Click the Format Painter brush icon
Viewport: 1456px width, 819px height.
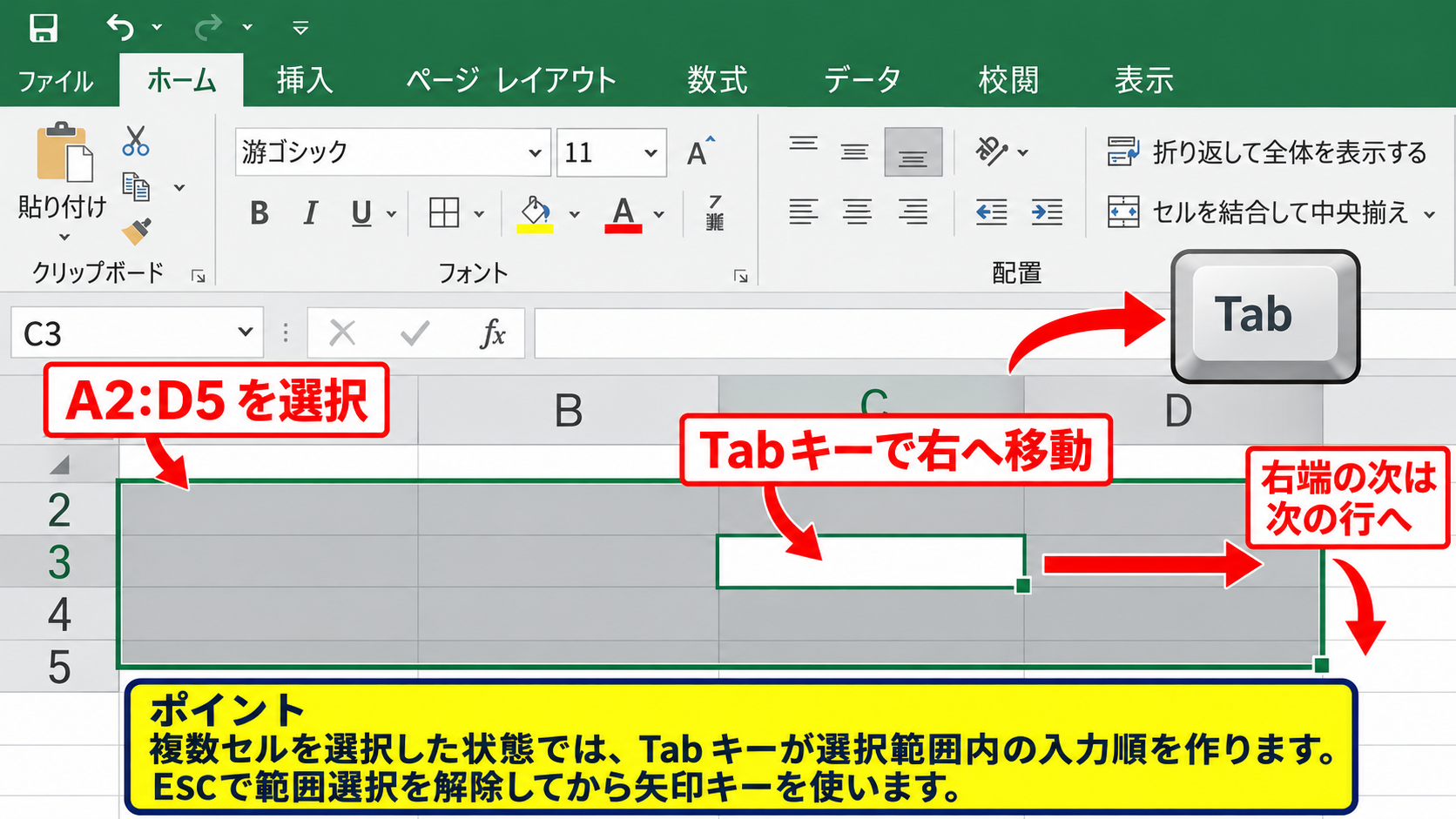point(136,232)
